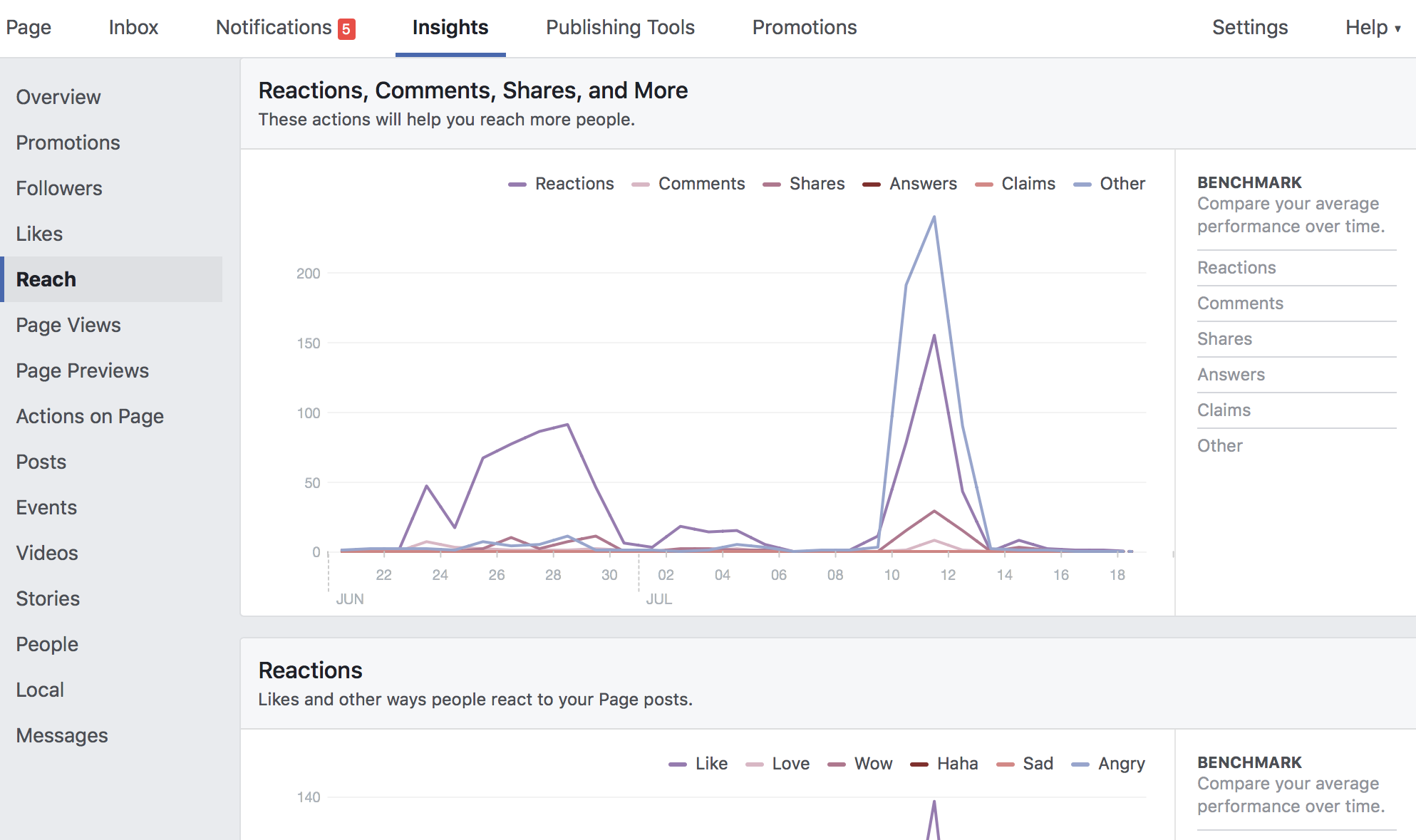Screen dimensions: 1416x840
Task: Choose the Shares benchmark option
Action: tap(1224, 339)
